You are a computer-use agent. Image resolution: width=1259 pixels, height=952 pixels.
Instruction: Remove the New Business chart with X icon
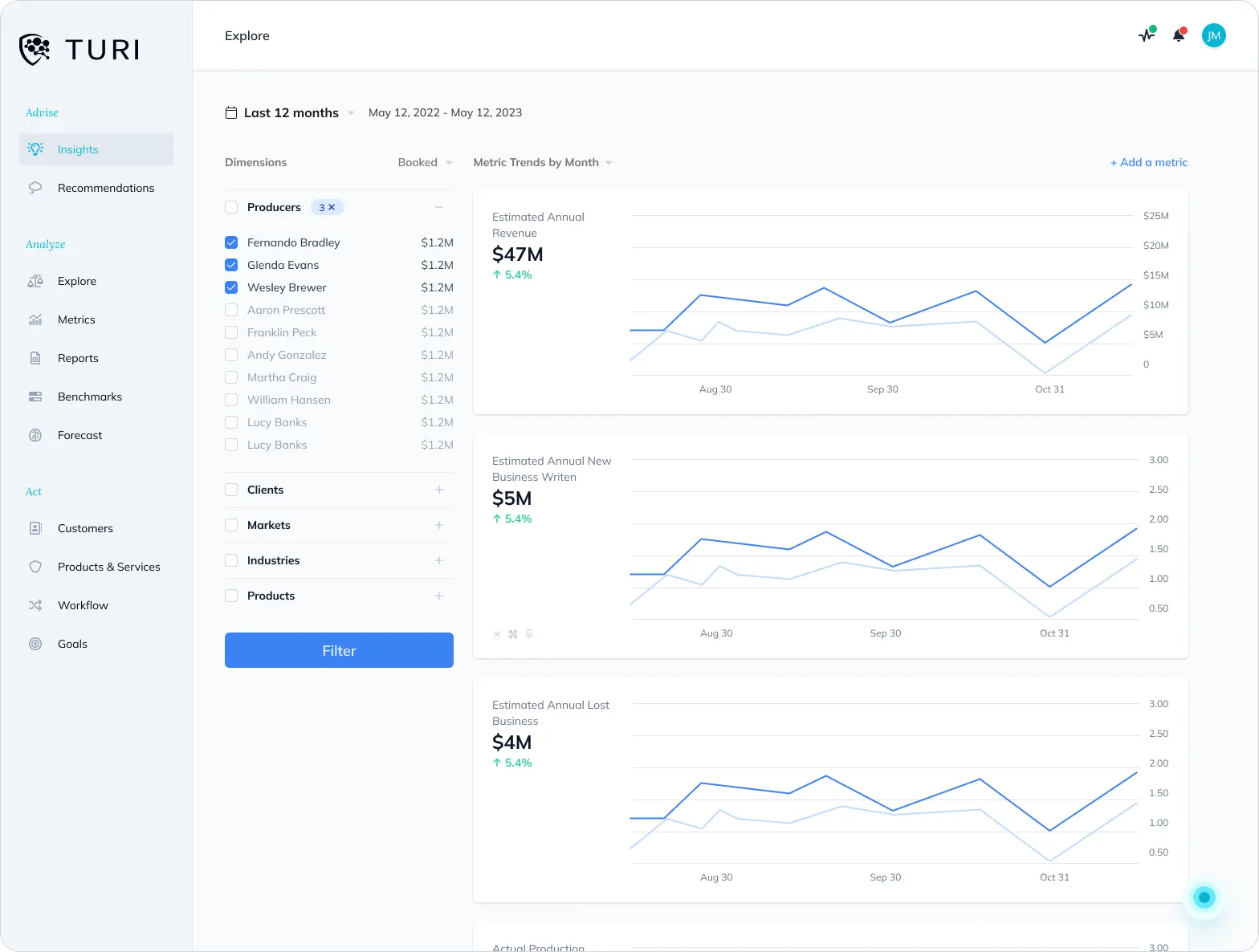click(497, 634)
